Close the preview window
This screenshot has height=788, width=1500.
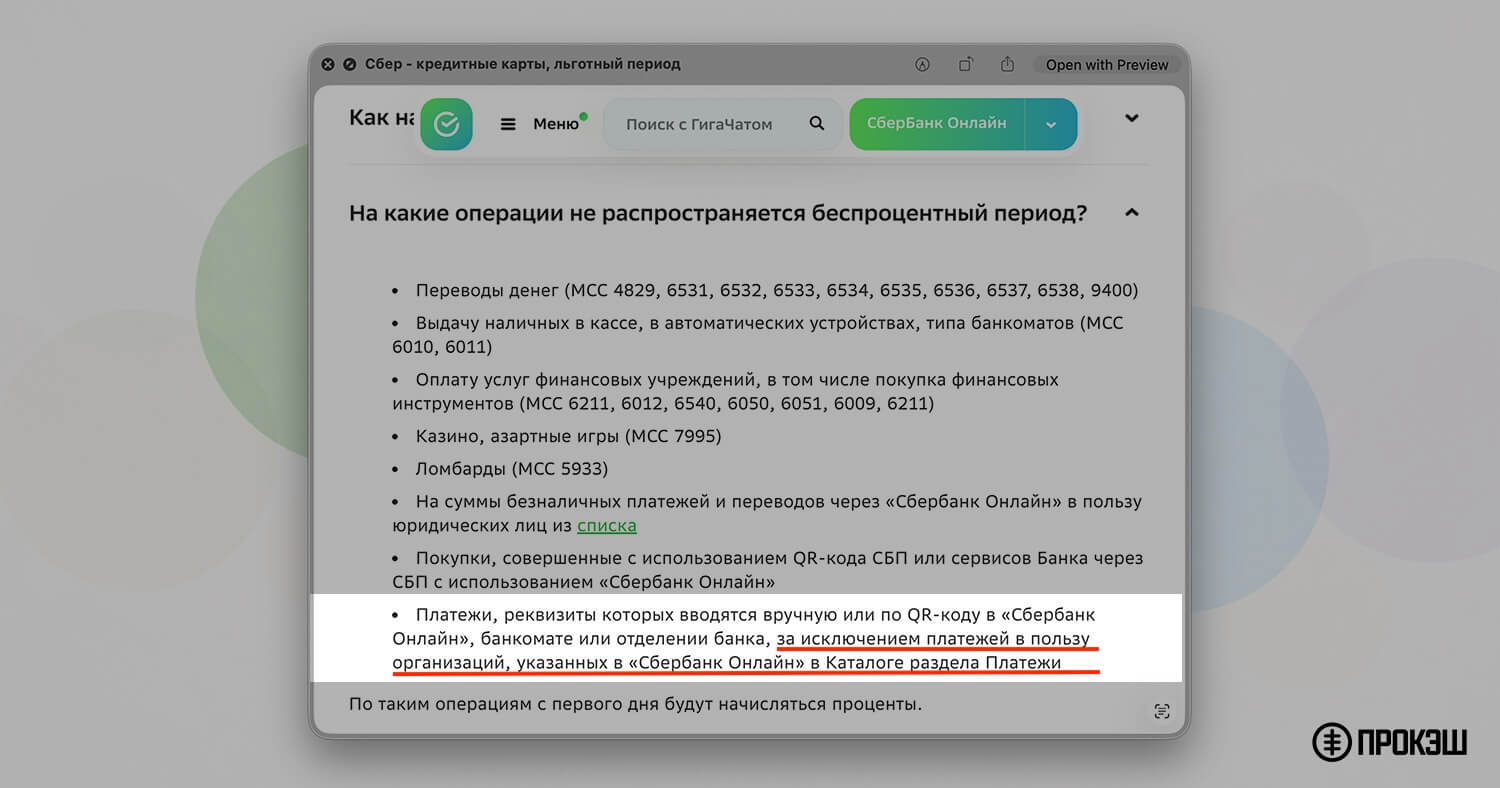tap(327, 63)
